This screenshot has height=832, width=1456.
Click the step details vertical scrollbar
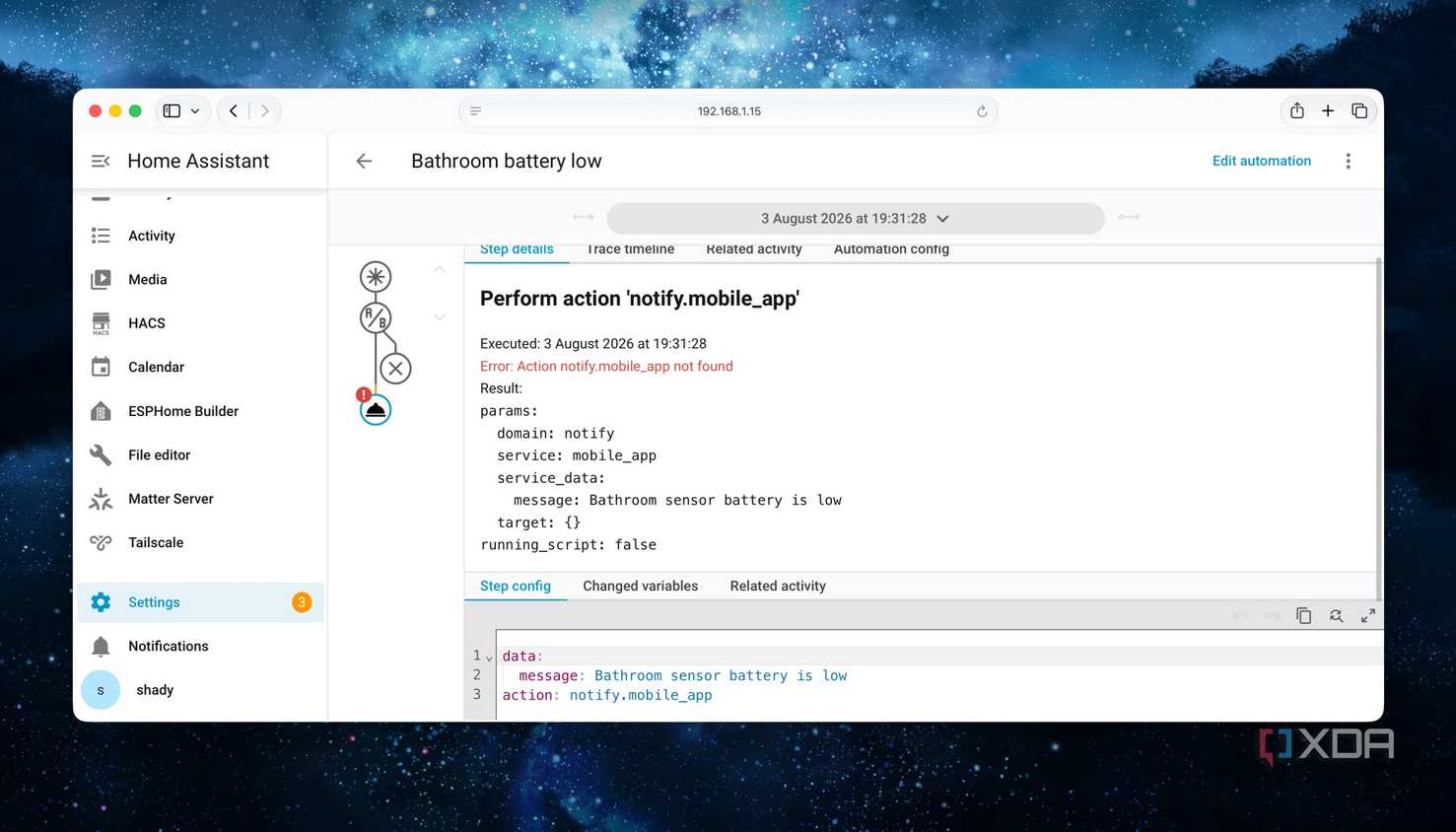(1378, 429)
